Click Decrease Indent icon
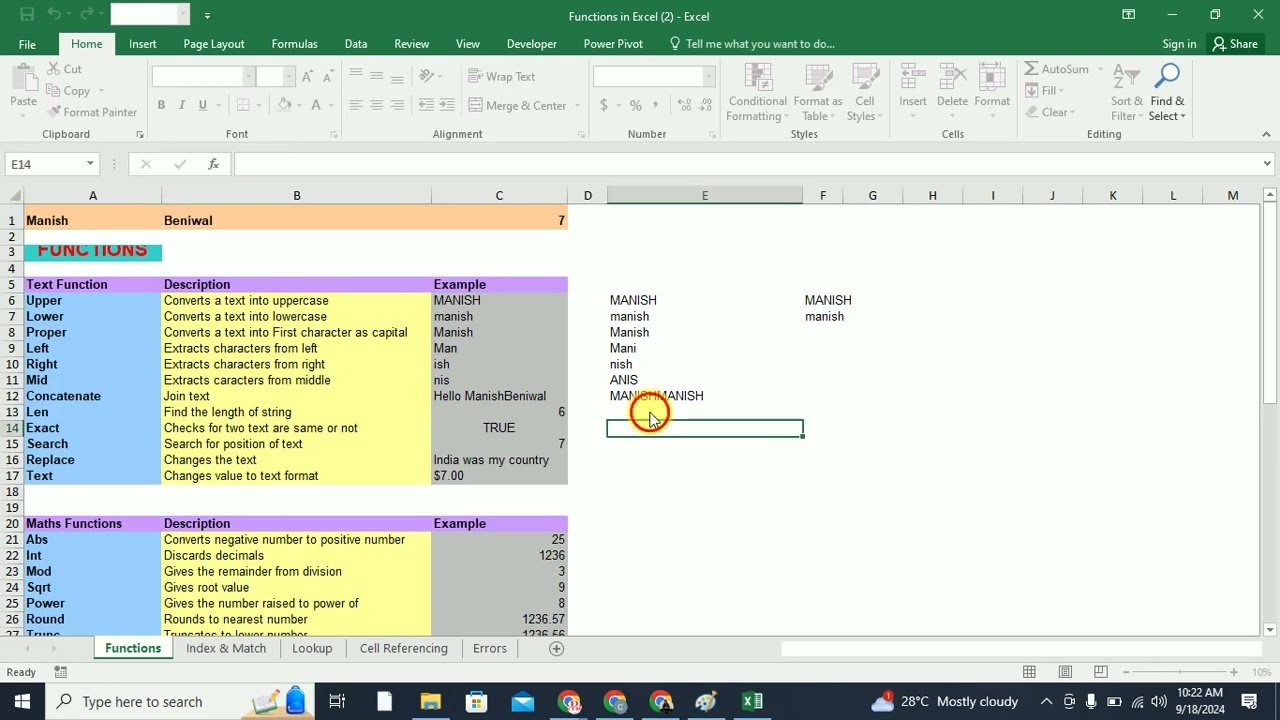This screenshot has width=1280, height=720. (x=427, y=105)
